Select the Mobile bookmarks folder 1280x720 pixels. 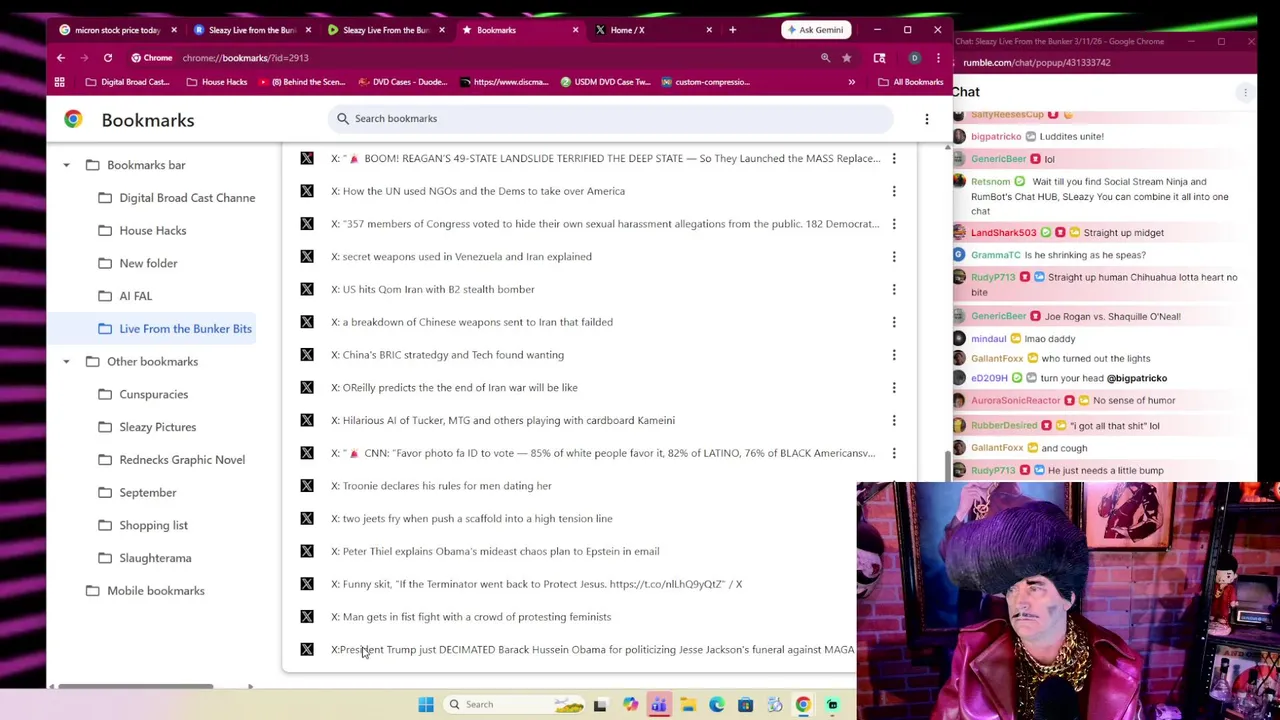[x=145, y=591]
